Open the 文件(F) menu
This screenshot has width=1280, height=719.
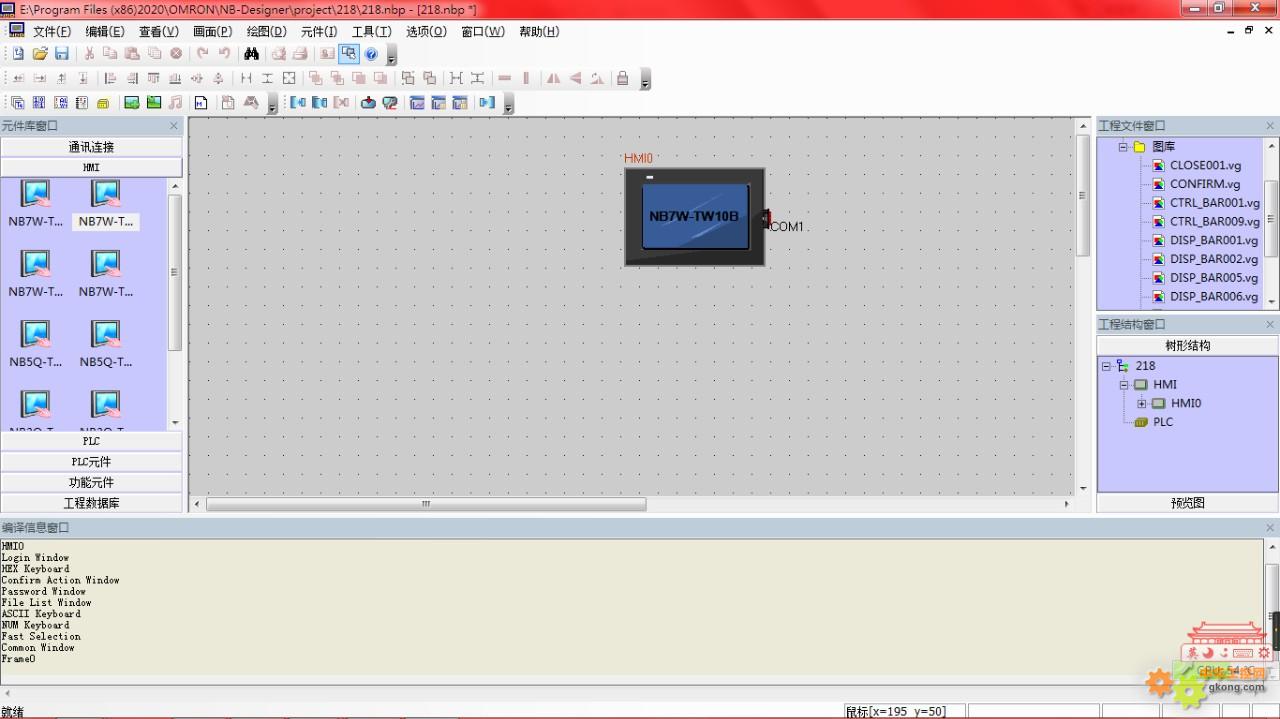pos(52,31)
